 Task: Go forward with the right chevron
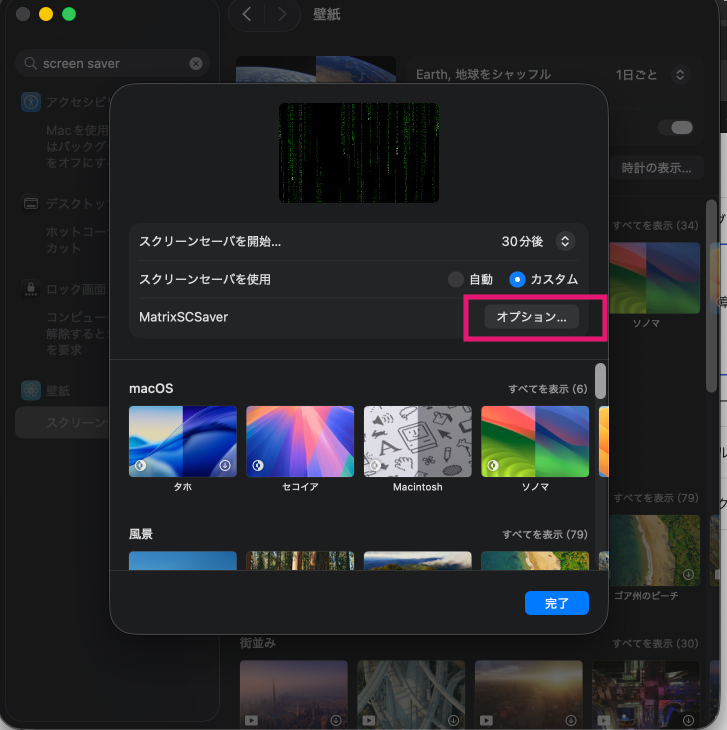pyautogui.click(x=282, y=14)
